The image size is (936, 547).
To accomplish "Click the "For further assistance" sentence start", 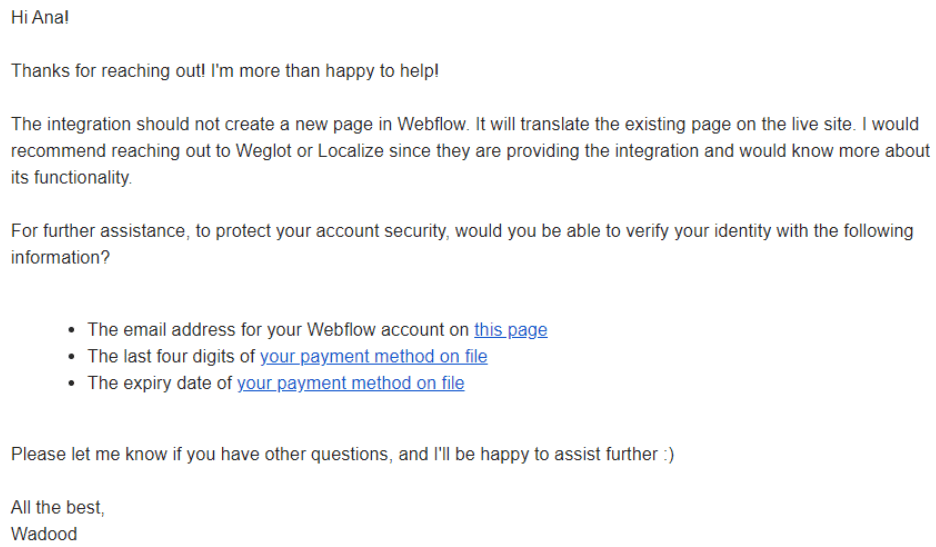I will tap(98, 231).
